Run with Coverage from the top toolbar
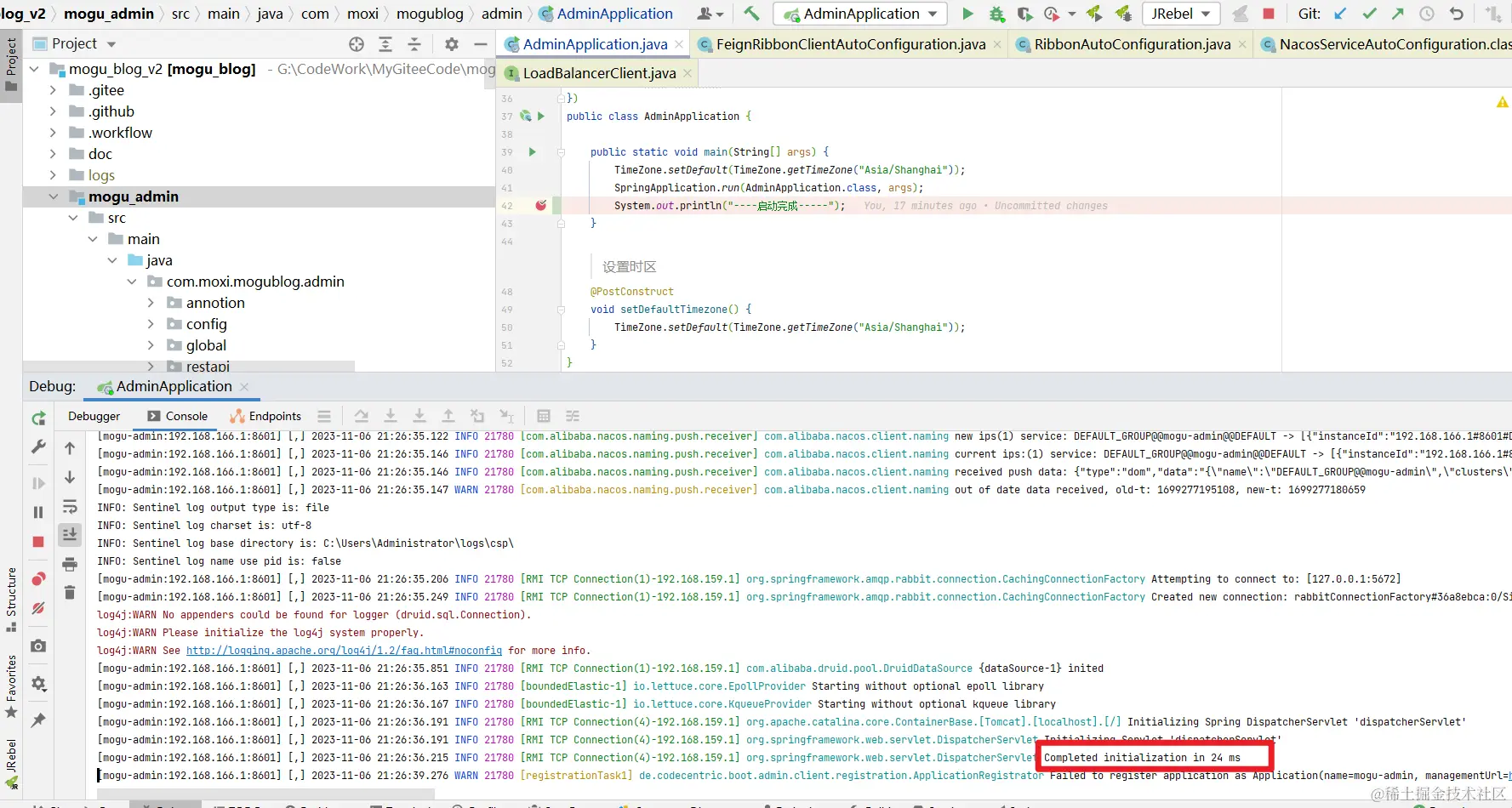 pos(1024,14)
